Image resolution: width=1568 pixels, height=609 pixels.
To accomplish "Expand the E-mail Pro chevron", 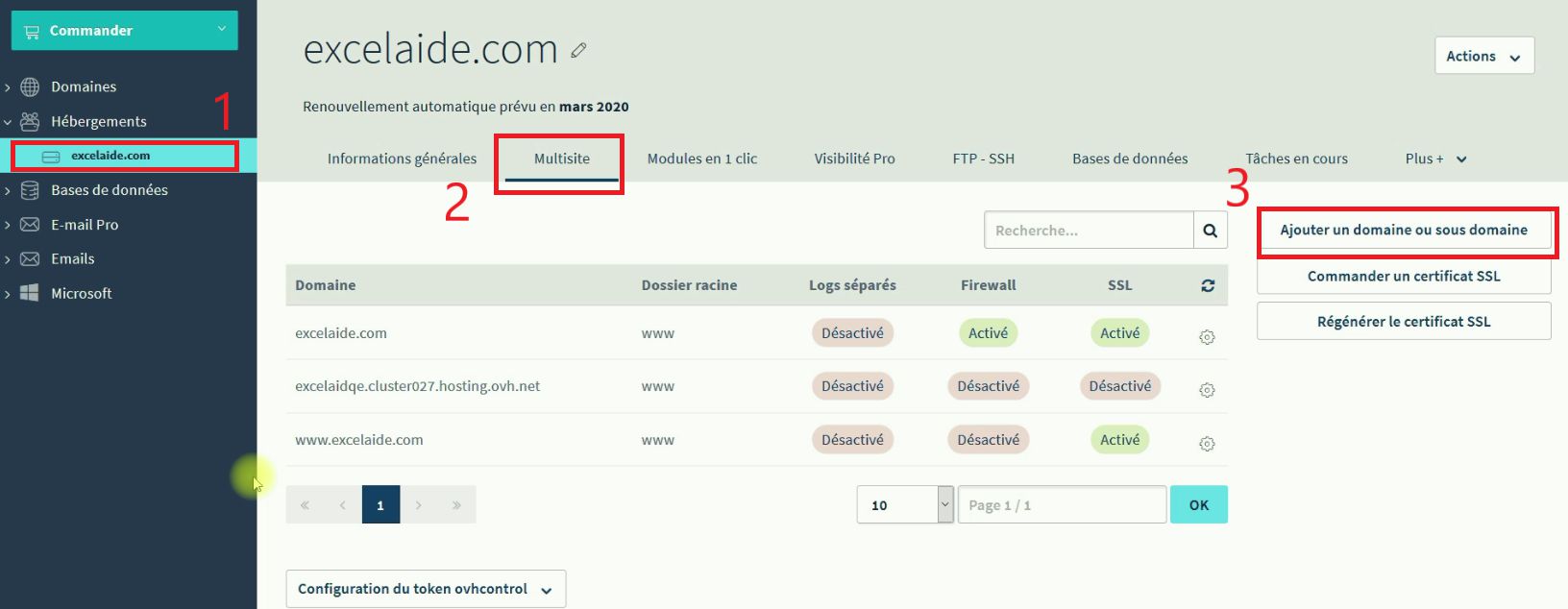I will [8, 226].
